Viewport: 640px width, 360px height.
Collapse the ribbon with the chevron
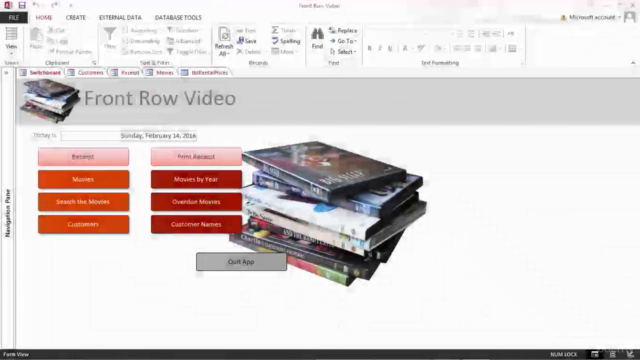click(633, 63)
